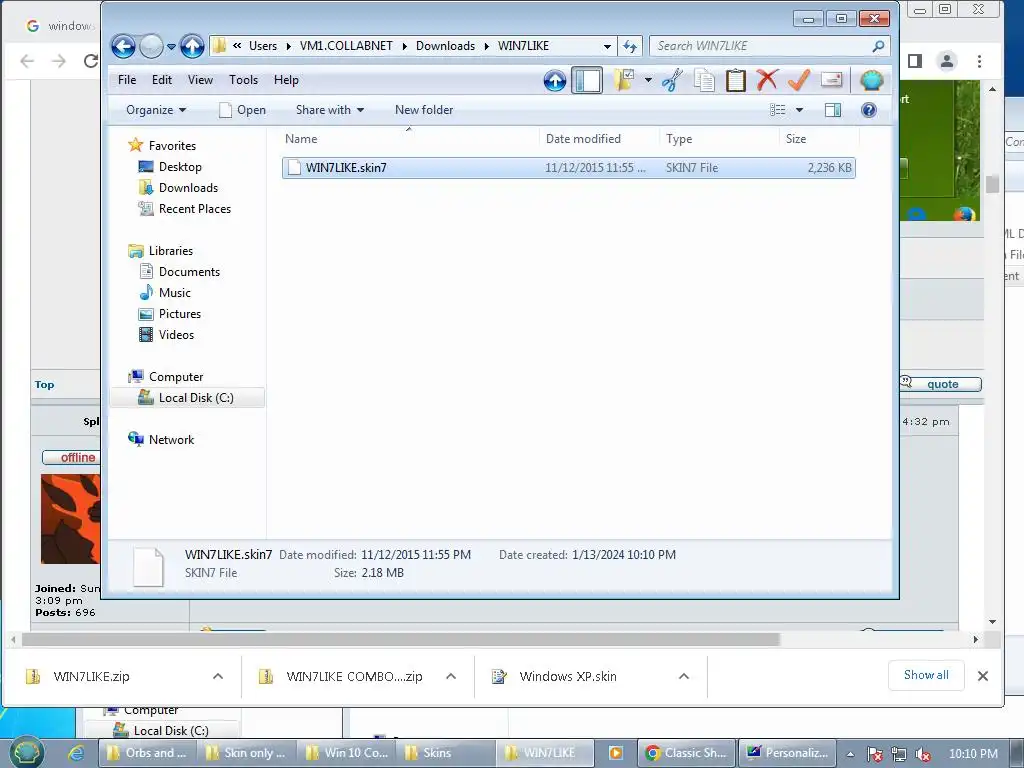Screen dimensions: 1024x768
Task: Click the quote button in forum post
Action: pyautogui.click(x=941, y=384)
